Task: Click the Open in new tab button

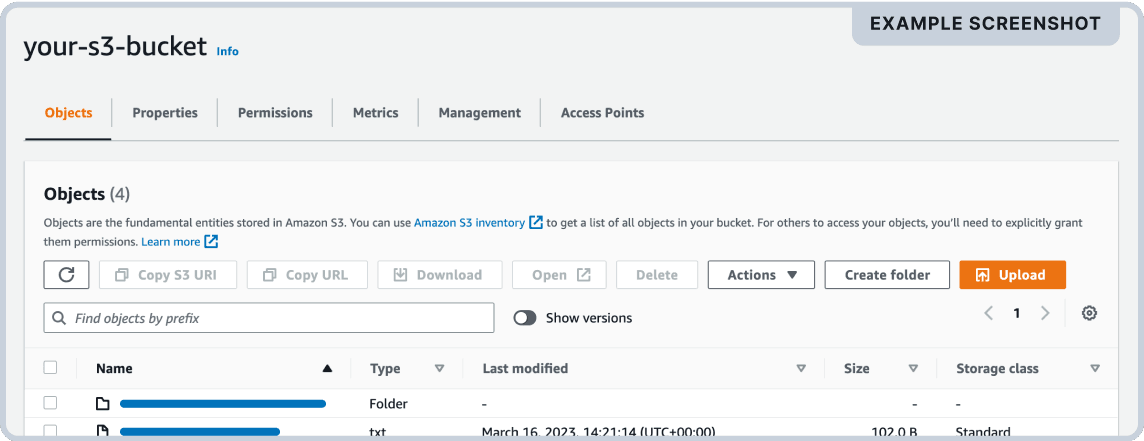Action: tap(560, 275)
